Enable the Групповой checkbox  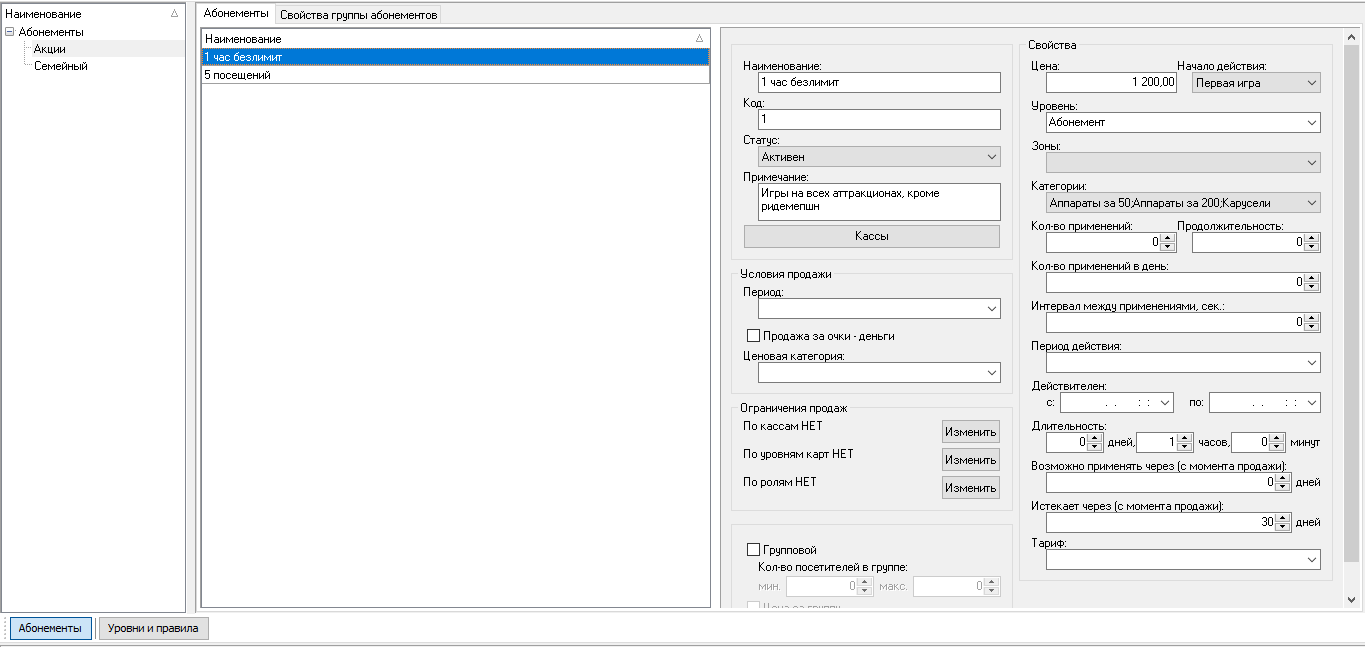[x=754, y=550]
